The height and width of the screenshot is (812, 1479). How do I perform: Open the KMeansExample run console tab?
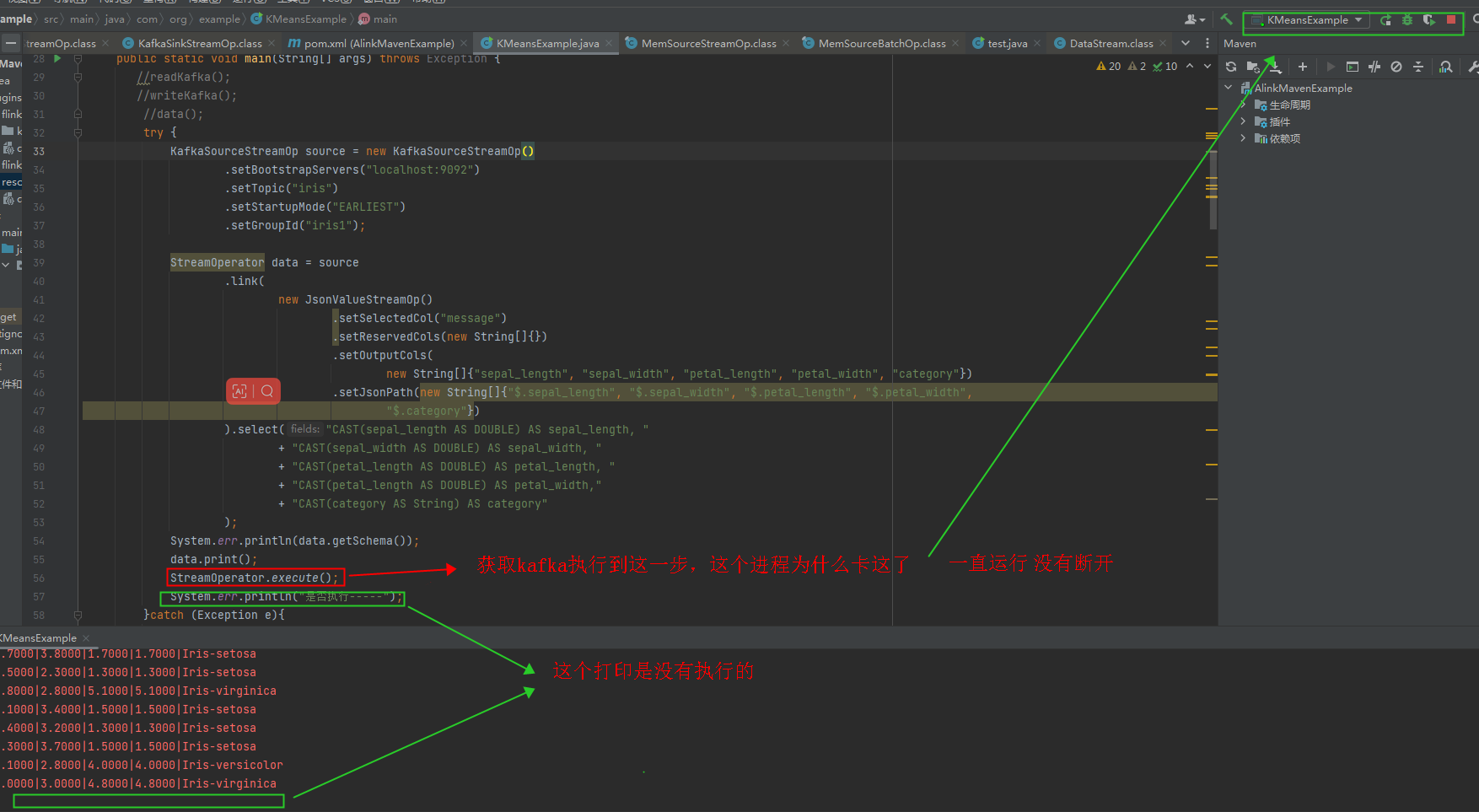click(x=39, y=638)
